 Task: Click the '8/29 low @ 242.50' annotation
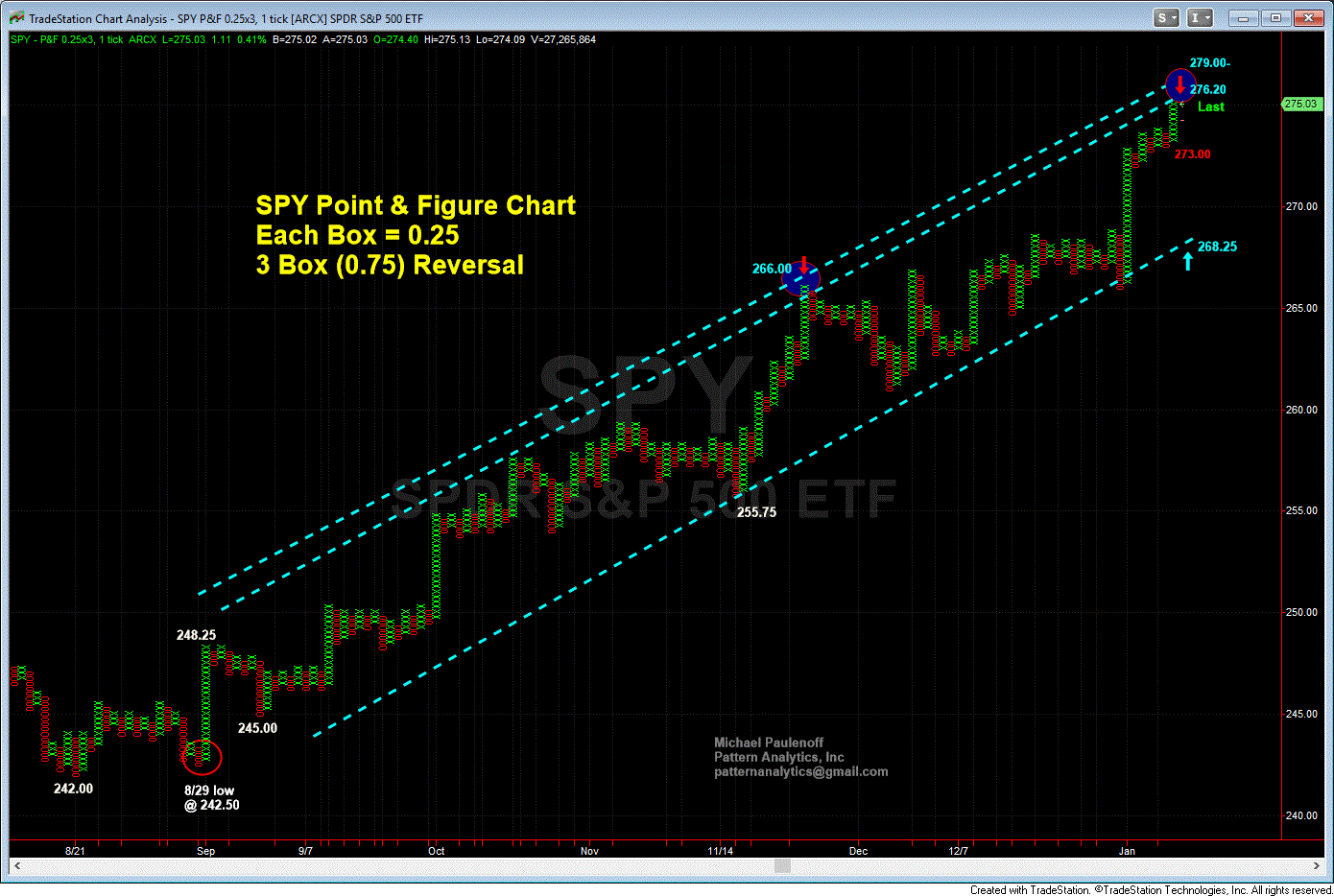point(212,798)
